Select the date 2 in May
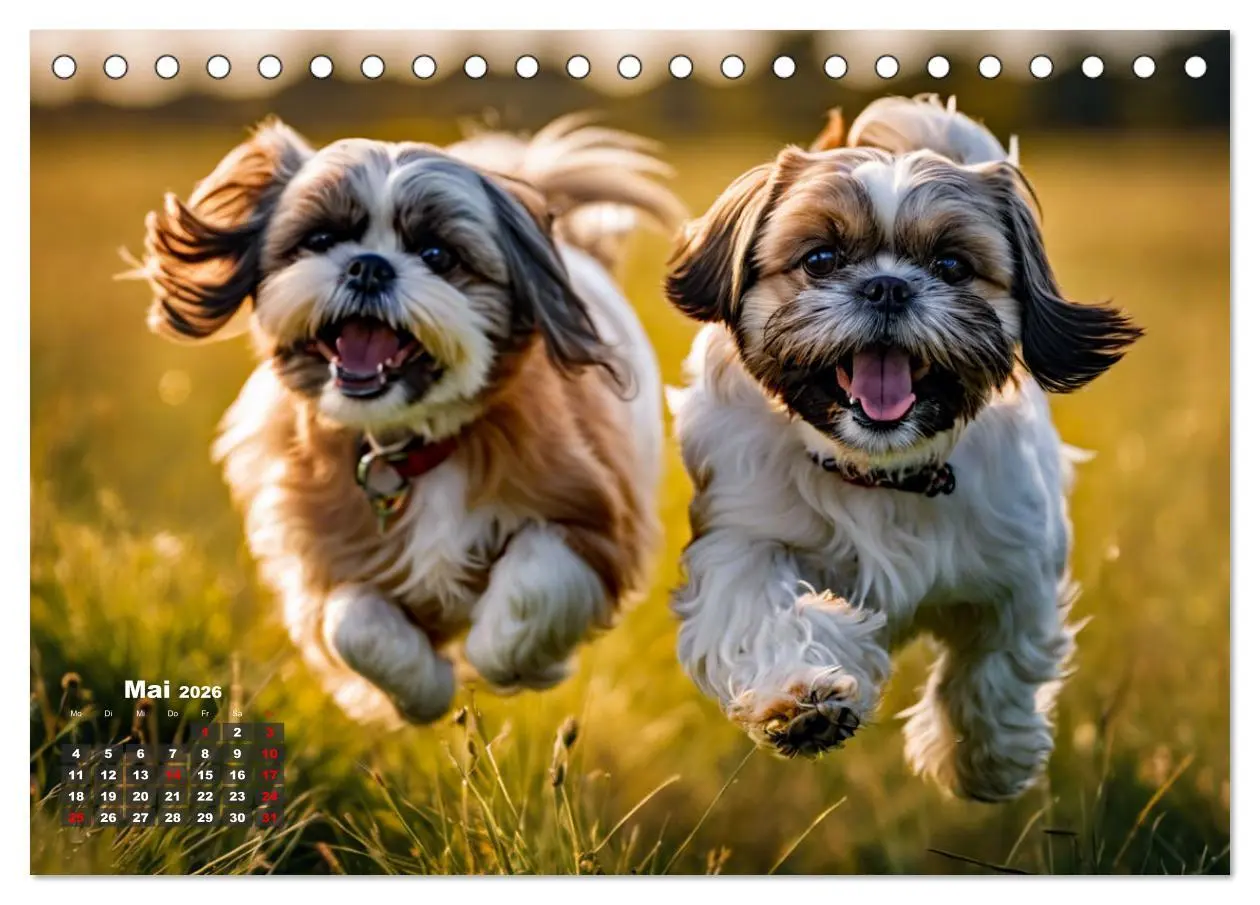Viewport: 1260px width, 905px height. 237,732
